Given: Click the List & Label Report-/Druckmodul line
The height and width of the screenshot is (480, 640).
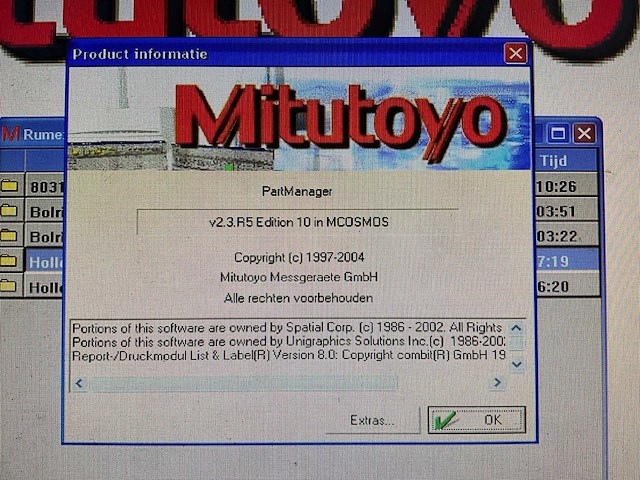Looking at the screenshot, I should pos(289,355).
